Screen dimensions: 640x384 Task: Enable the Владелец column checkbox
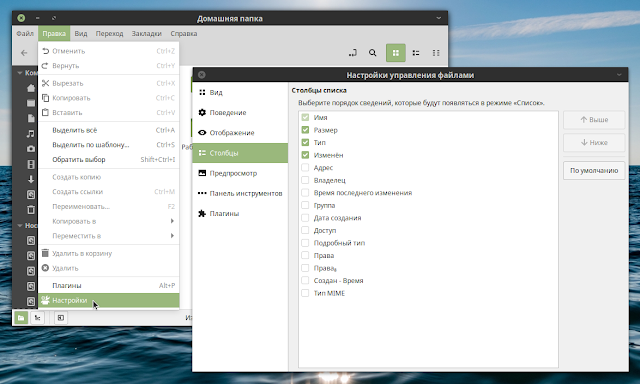(305, 180)
